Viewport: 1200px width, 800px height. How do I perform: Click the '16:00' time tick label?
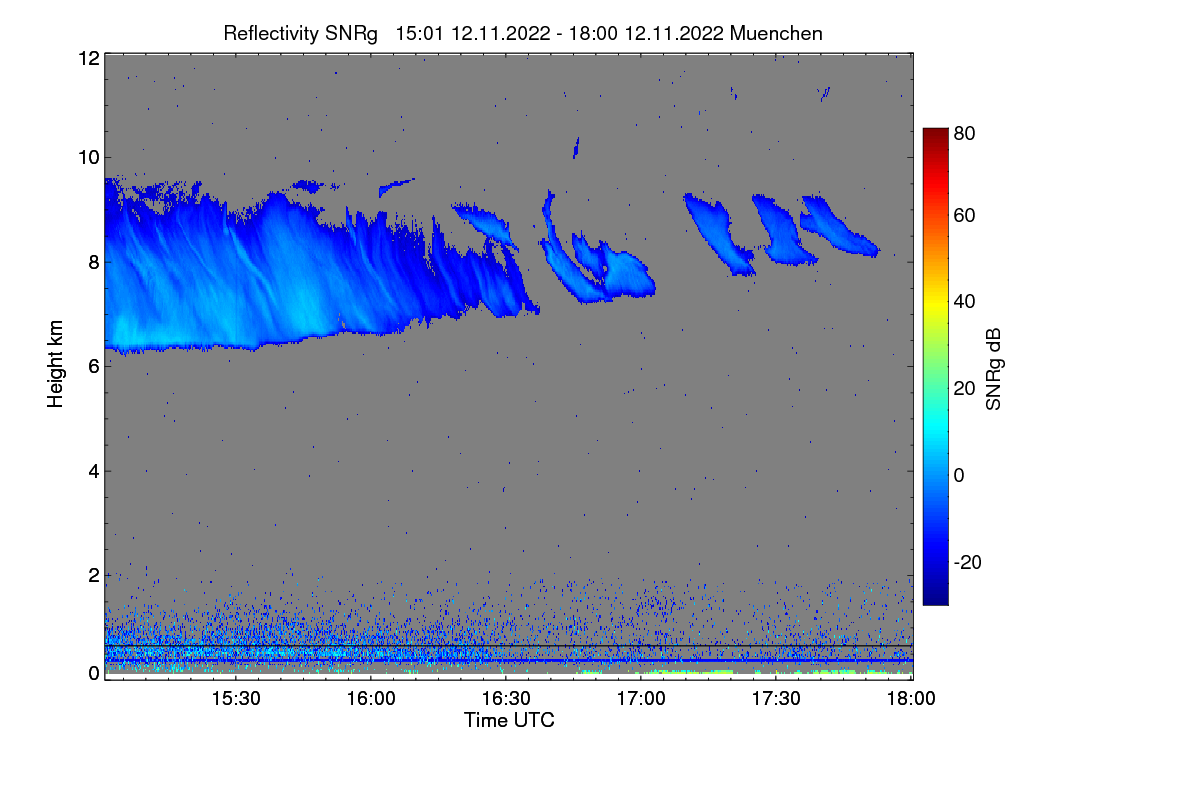coord(371,699)
